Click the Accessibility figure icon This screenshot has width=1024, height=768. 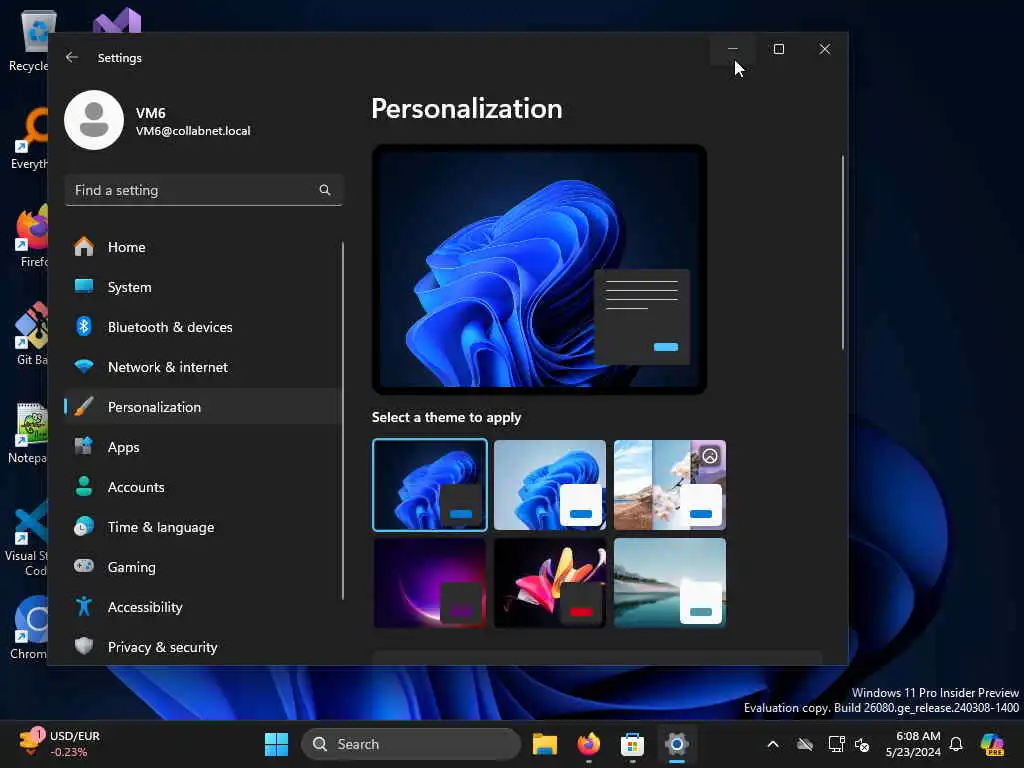point(84,606)
